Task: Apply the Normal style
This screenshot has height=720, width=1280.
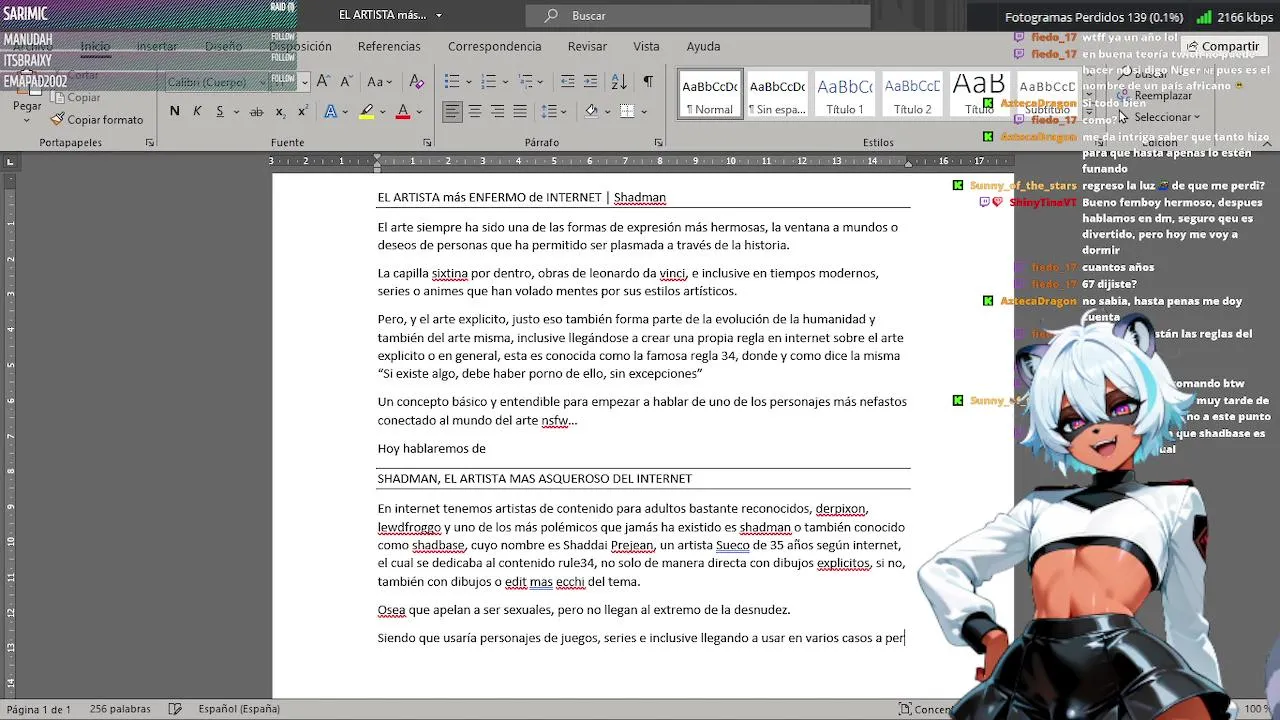Action: point(709,94)
